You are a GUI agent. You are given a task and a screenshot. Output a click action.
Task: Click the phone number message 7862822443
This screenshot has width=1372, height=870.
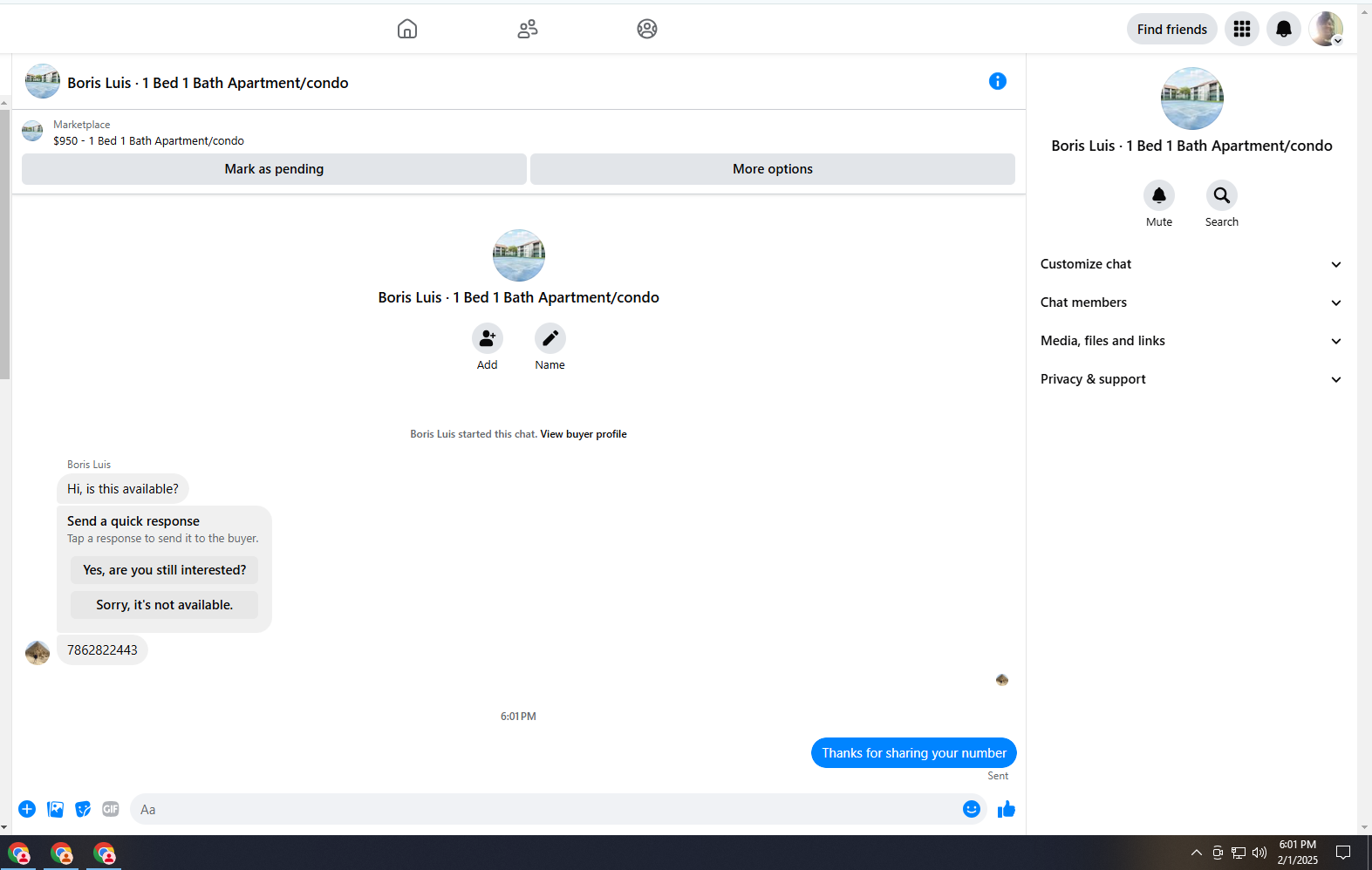(x=102, y=650)
